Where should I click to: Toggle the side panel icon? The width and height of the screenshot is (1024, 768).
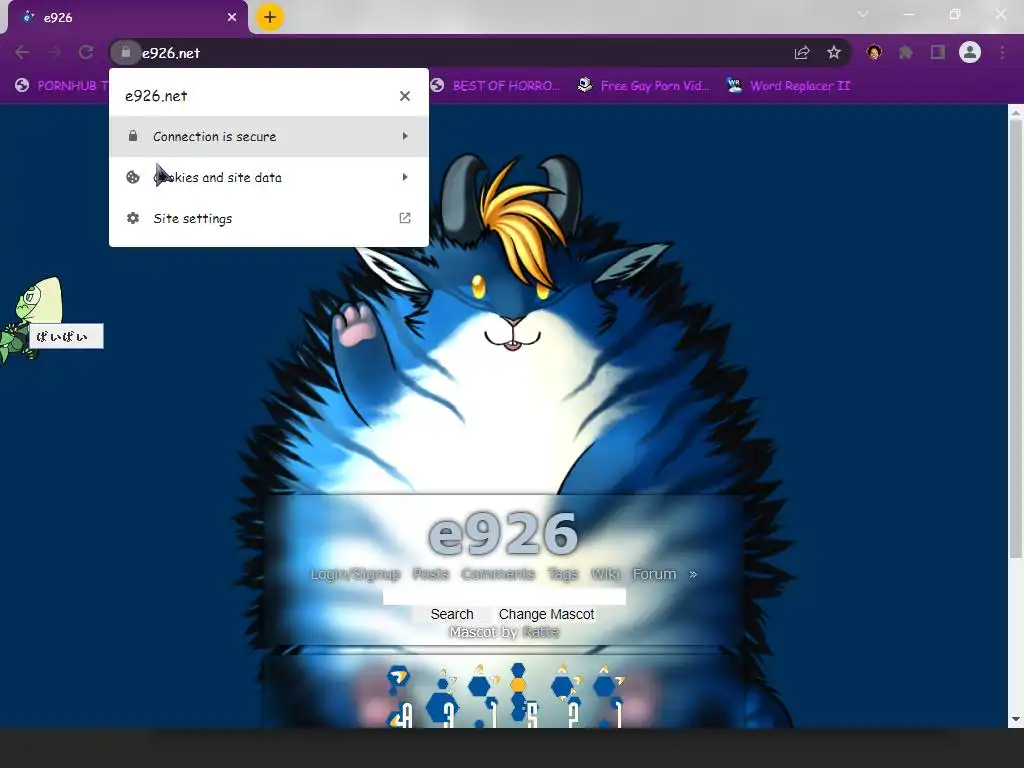click(x=938, y=52)
